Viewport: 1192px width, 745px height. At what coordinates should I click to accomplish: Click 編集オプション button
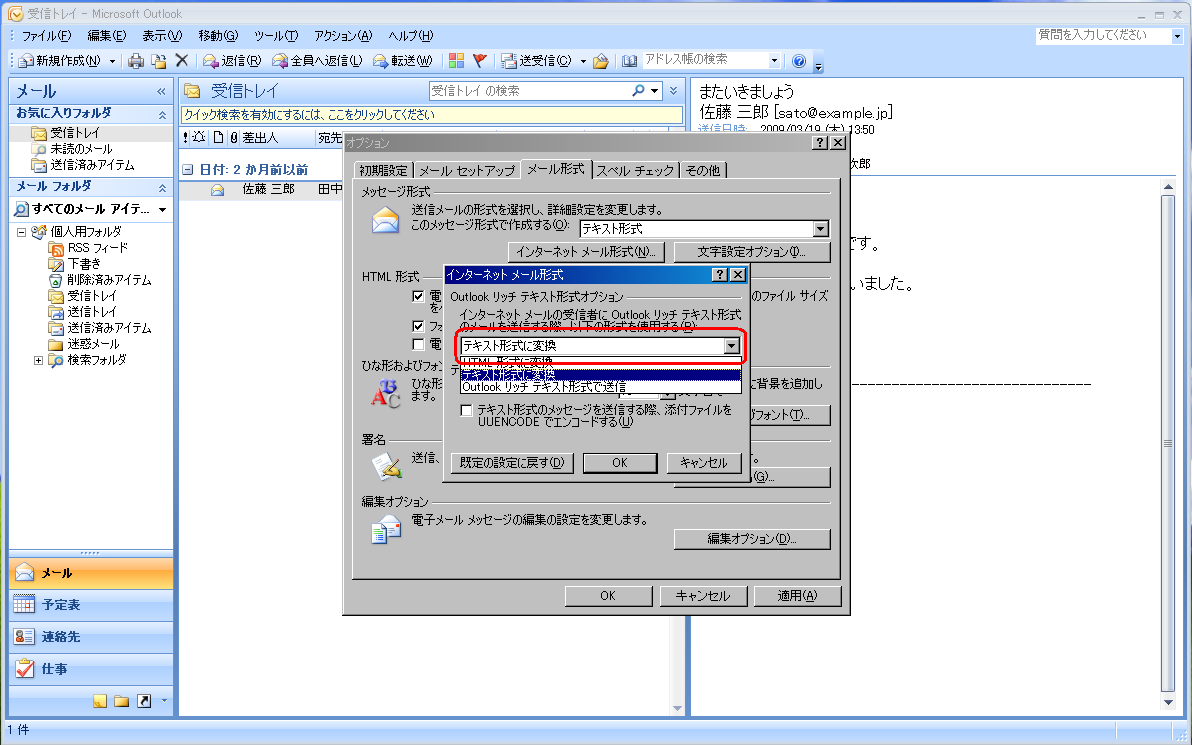click(x=752, y=539)
